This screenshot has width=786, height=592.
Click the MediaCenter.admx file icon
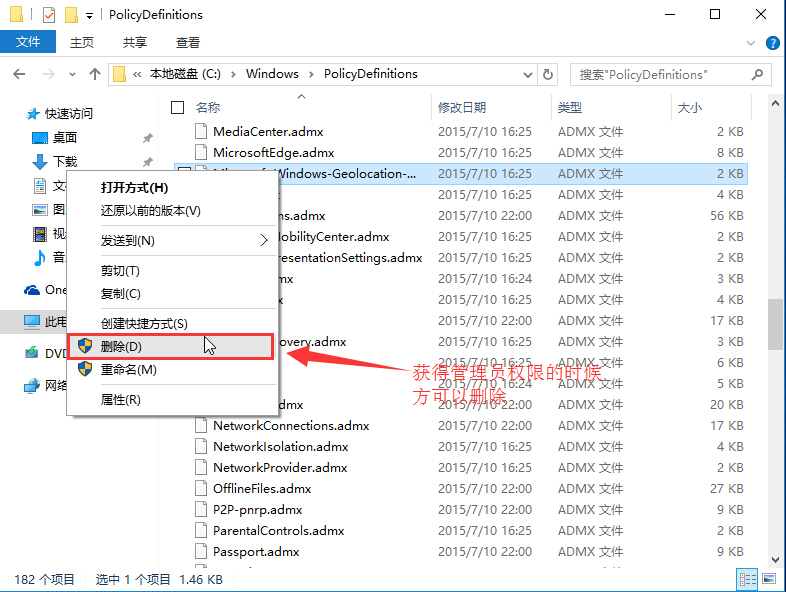[200, 131]
